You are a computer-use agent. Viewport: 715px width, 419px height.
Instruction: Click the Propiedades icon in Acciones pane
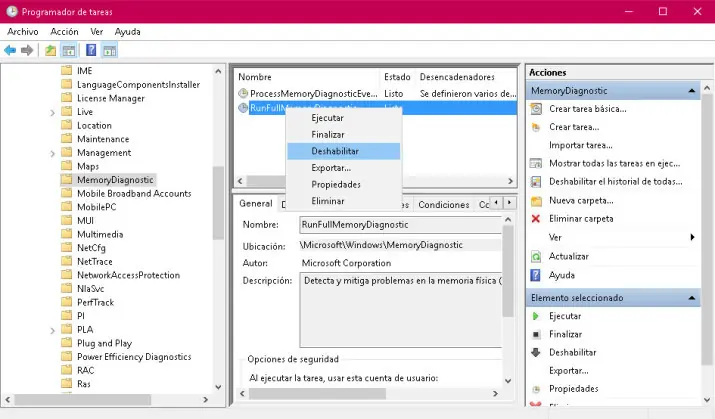(x=536, y=389)
